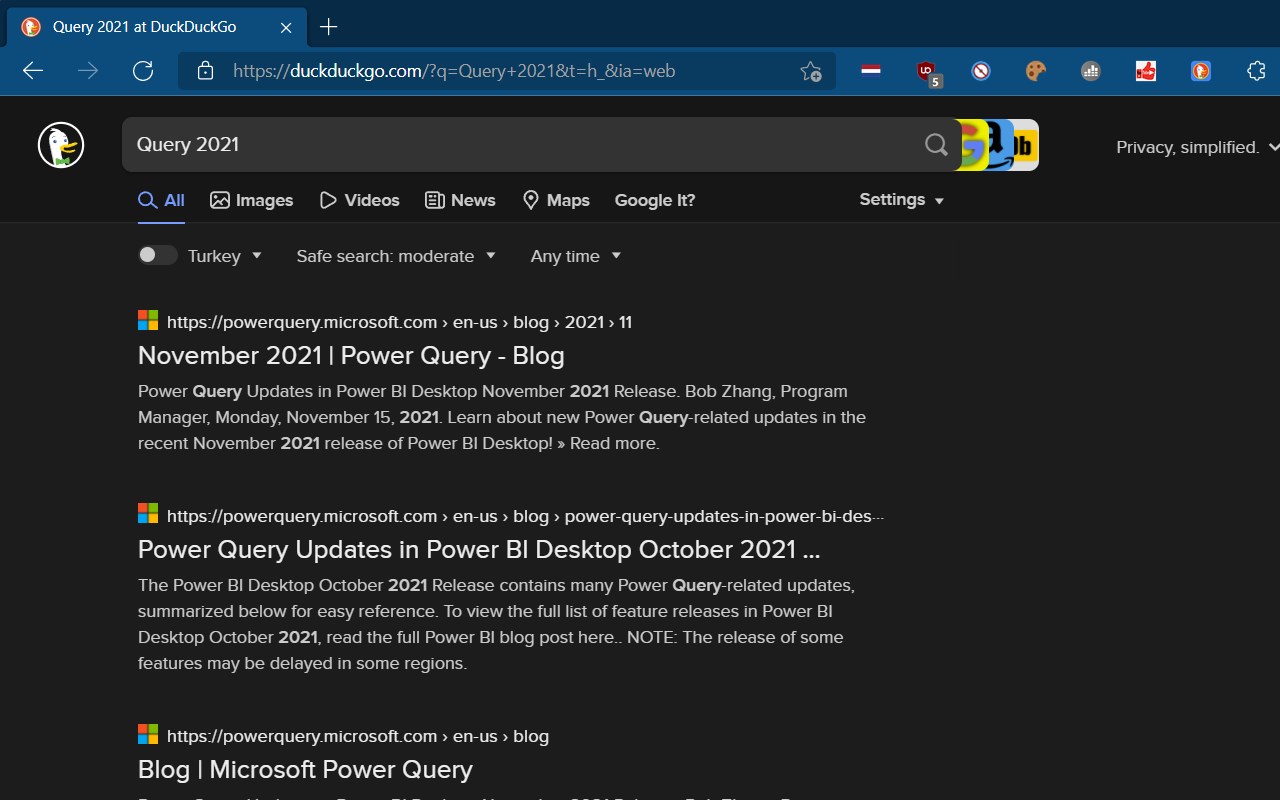The height and width of the screenshot is (800, 1280).
Task: Click into the Query 2021 search field
Action: (520, 145)
